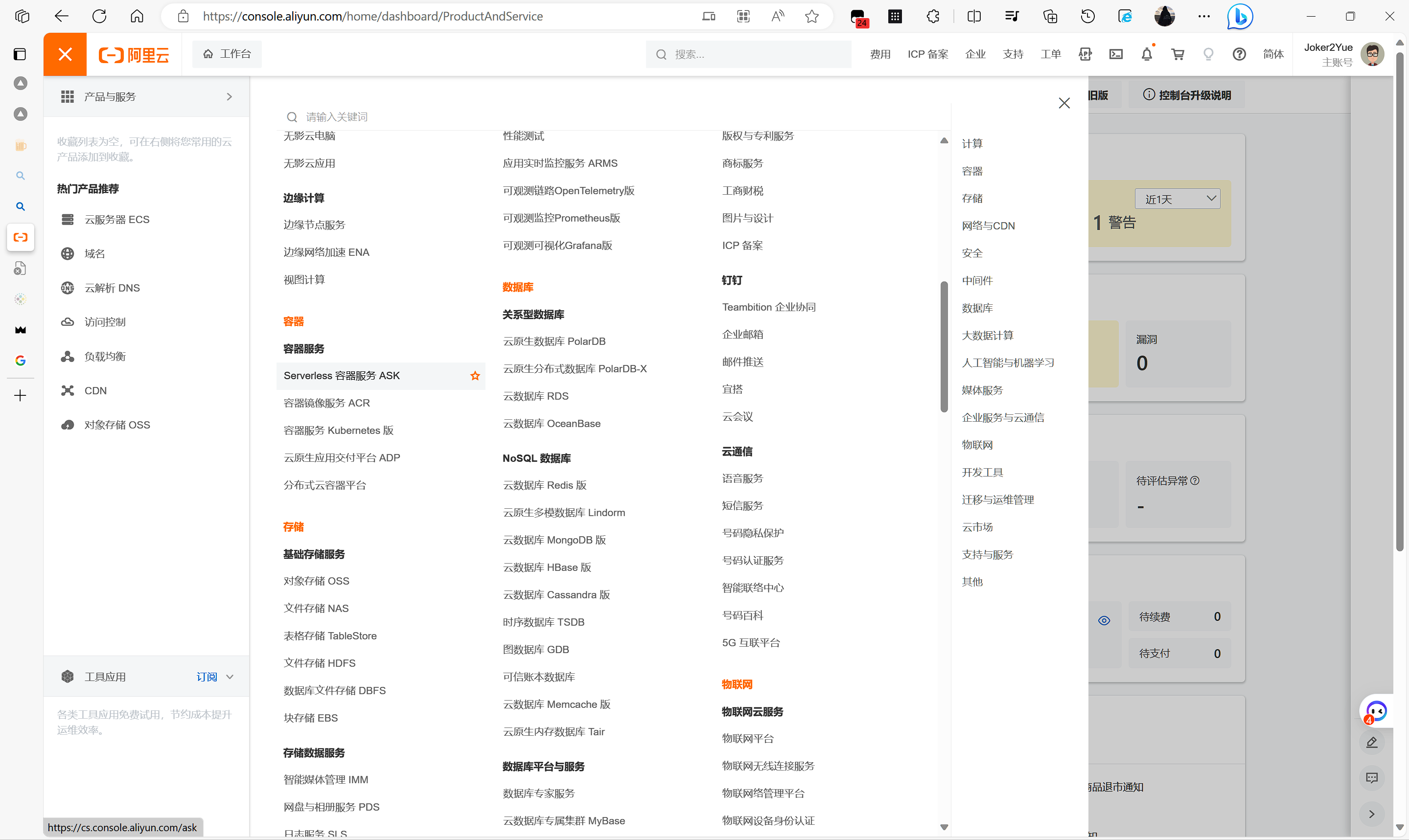Open the shopping cart icon
Viewport: 1409px width, 840px height.
coord(1178,54)
